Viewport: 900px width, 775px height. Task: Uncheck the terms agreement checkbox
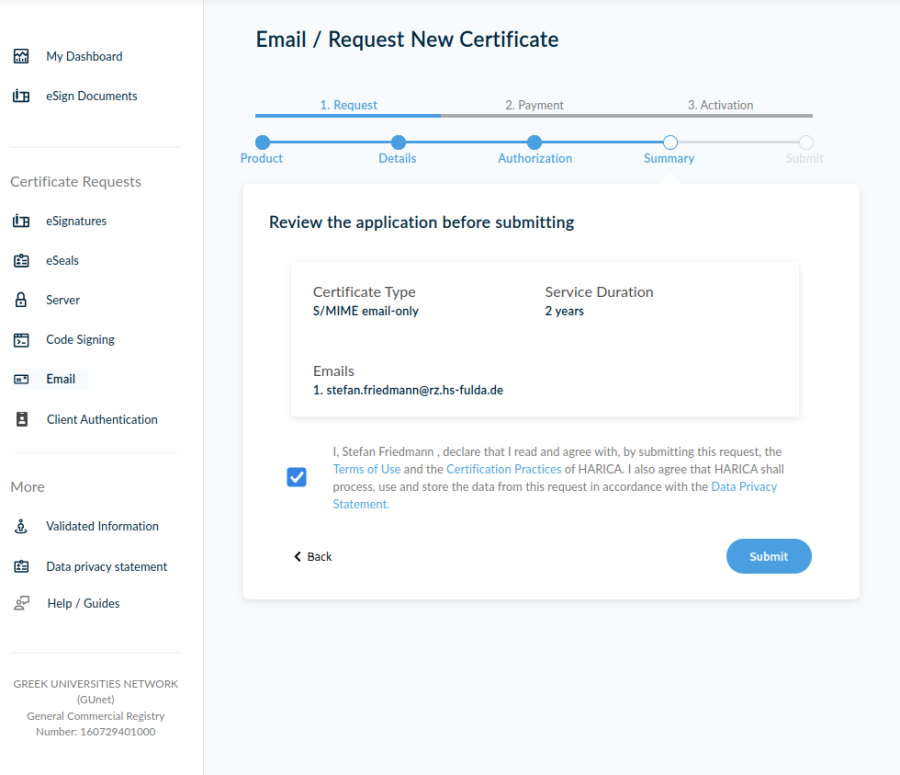tap(296, 477)
